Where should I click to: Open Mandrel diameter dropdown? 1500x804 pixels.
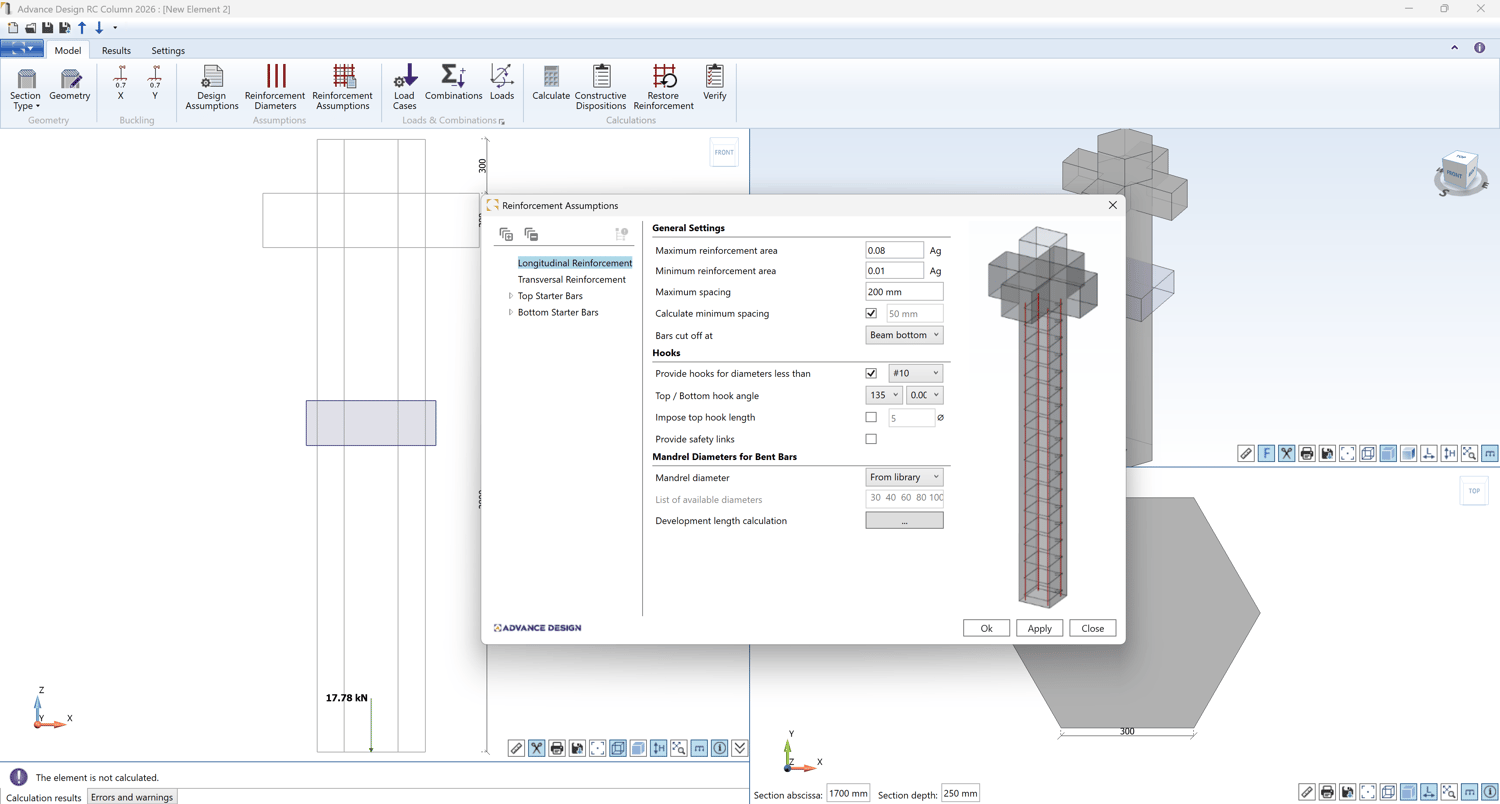[904, 478]
